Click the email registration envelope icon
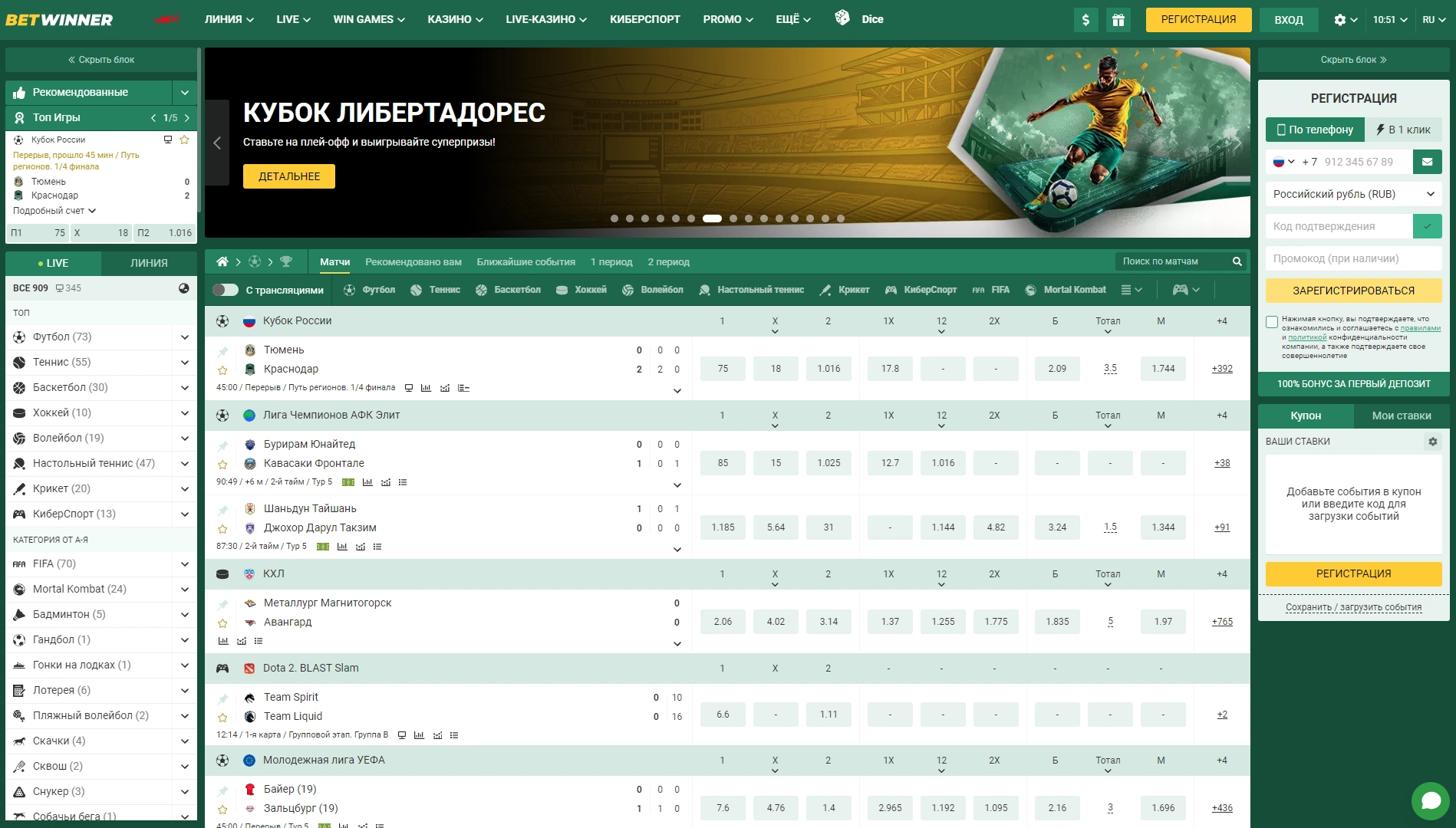1456x828 pixels. (1427, 162)
